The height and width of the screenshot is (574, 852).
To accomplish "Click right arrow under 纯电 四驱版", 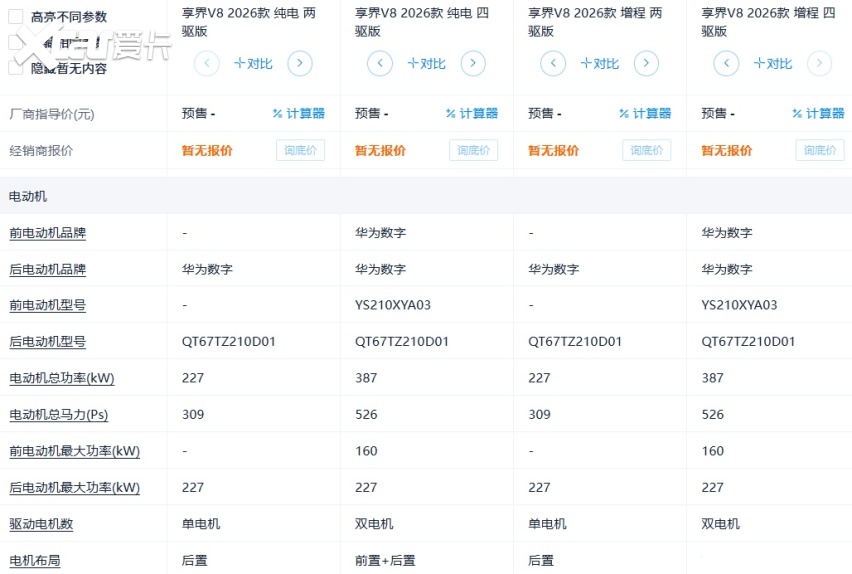I will [x=473, y=63].
